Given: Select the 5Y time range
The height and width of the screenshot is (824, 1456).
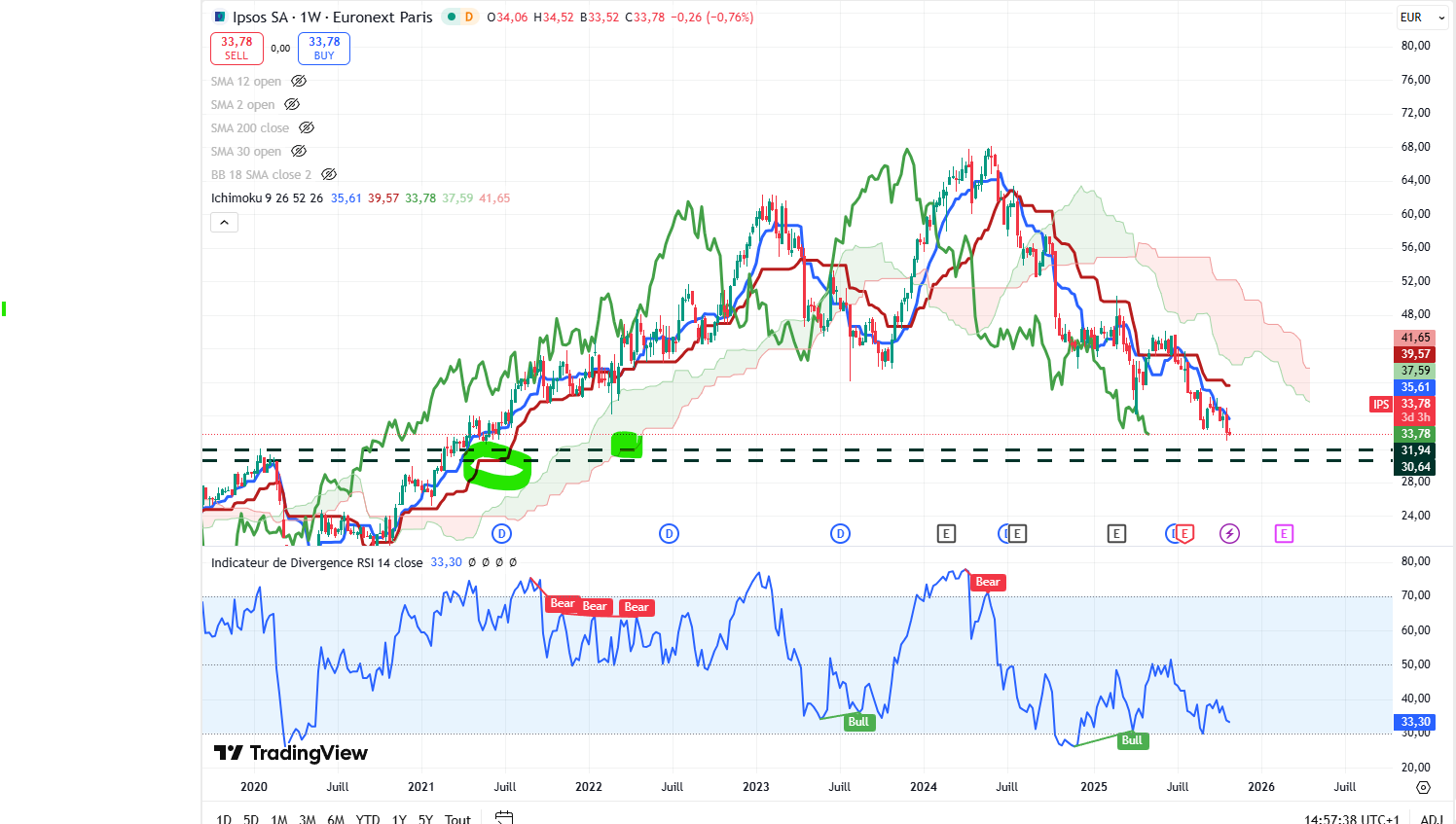Looking at the screenshot, I should point(425,818).
